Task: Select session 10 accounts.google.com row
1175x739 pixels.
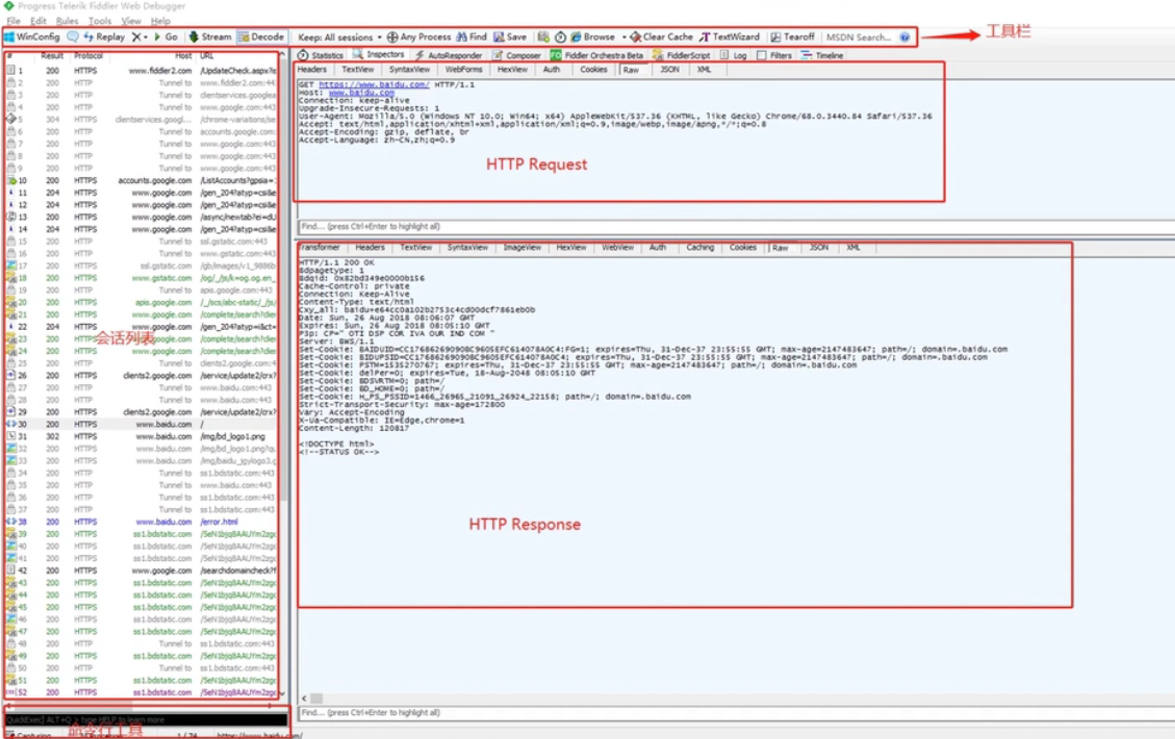Action: [x=141, y=181]
